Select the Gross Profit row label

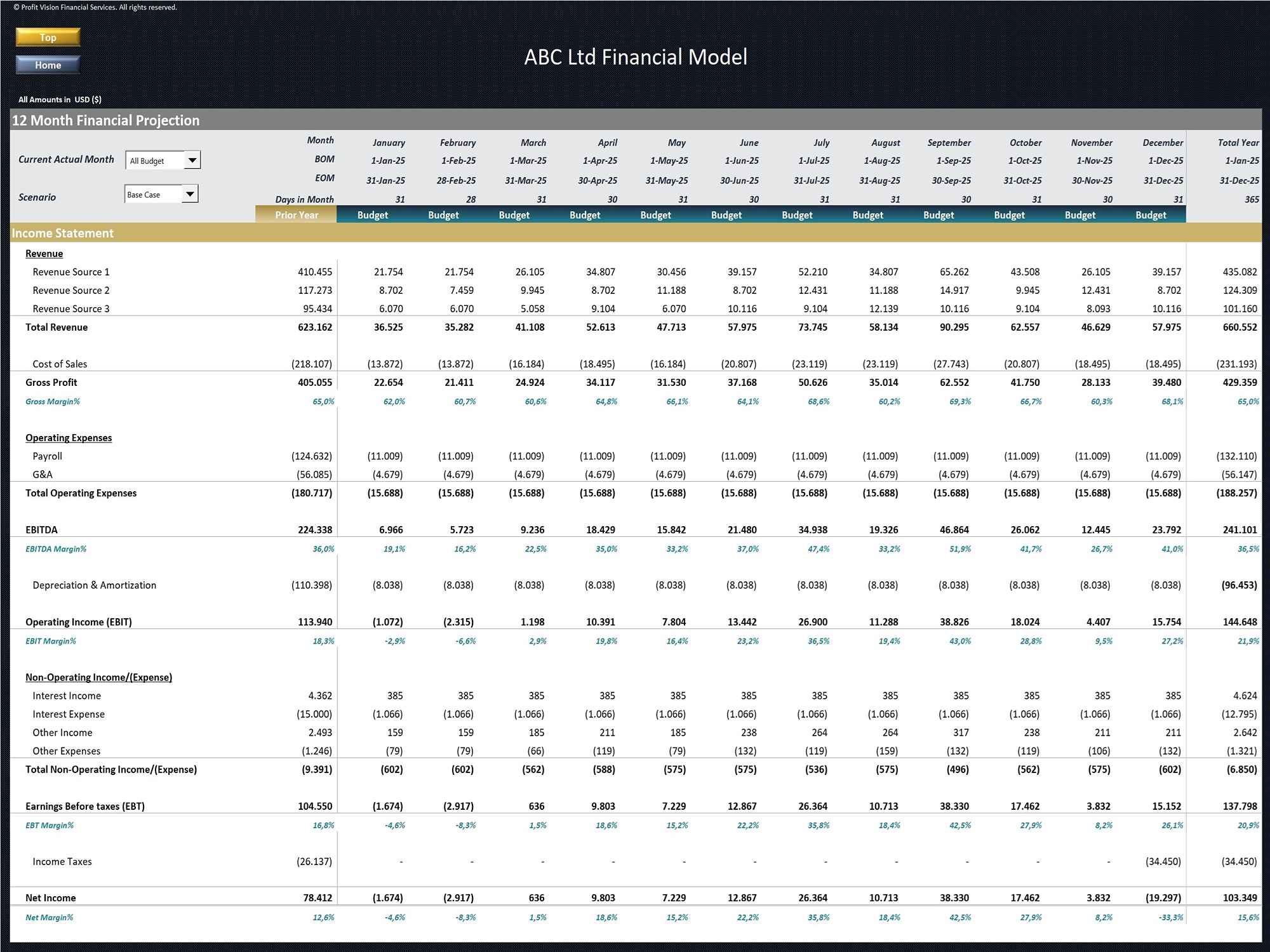[x=51, y=383]
